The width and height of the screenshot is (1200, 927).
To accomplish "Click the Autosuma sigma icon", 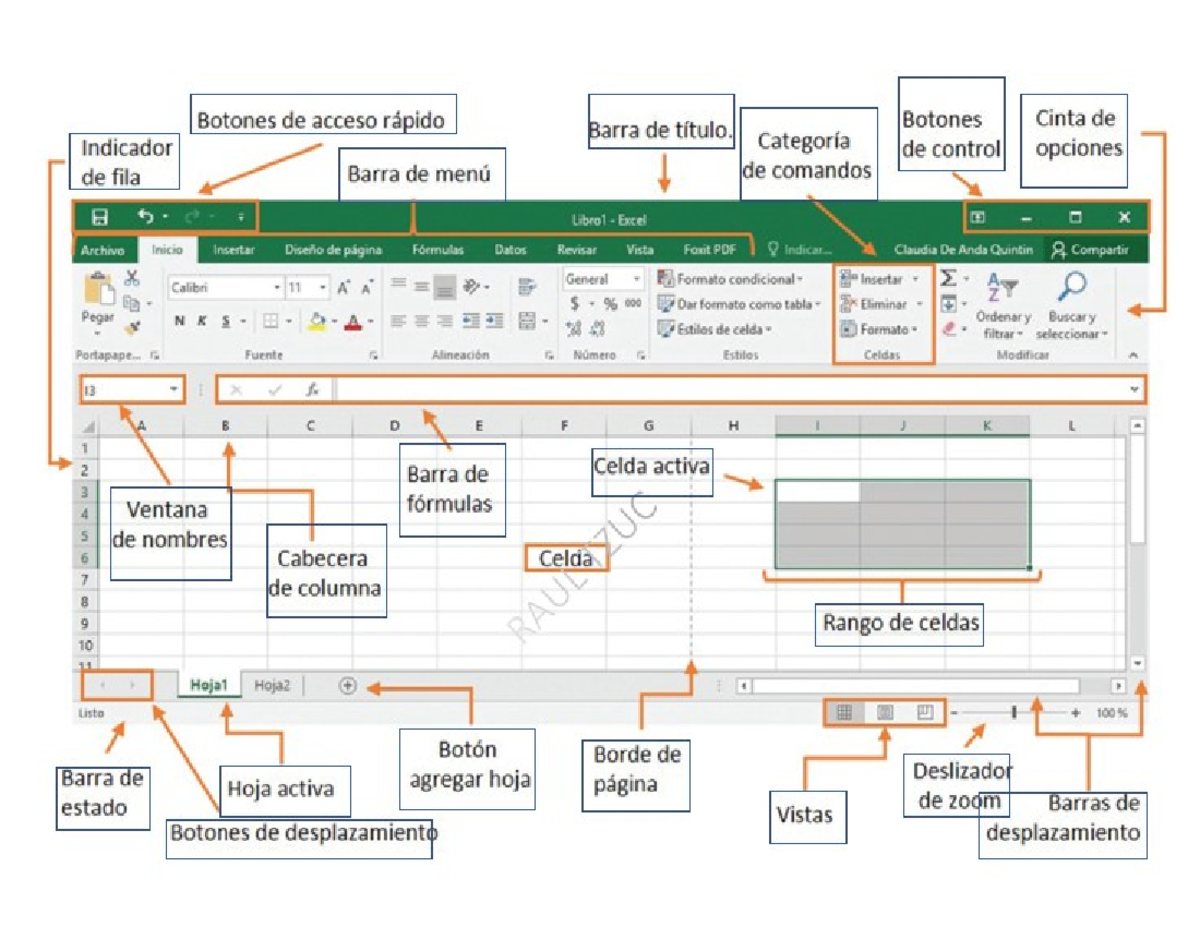I will 949,276.
